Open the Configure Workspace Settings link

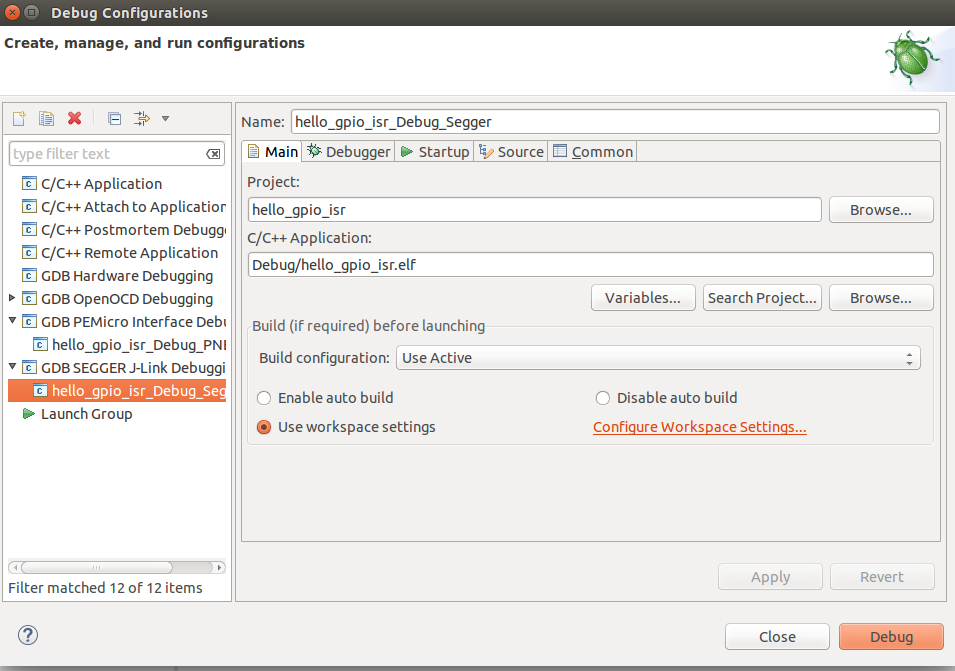click(699, 427)
